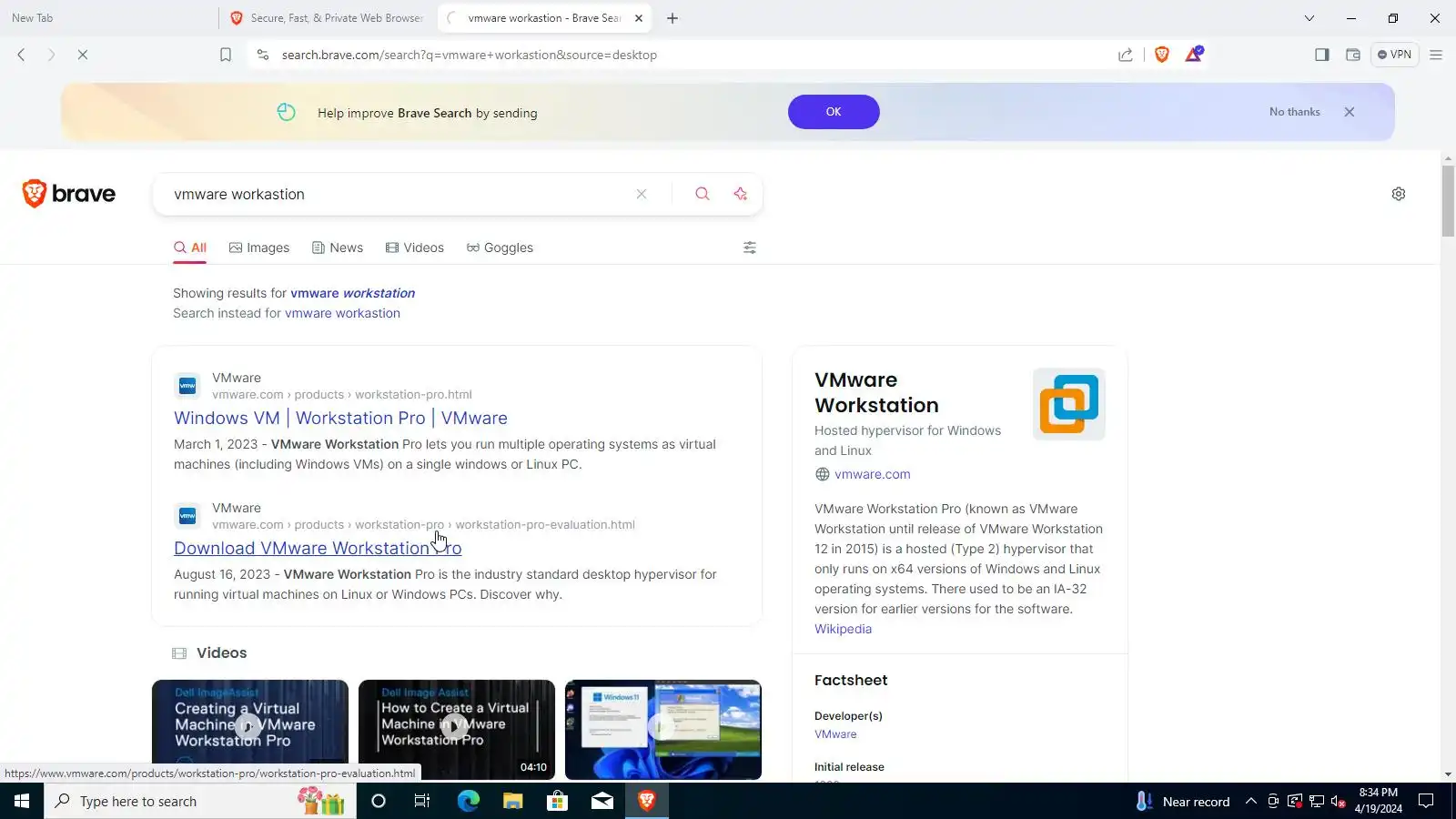Dismiss the Help improve Brave banner
The height and width of the screenshot is (819, 1456).
point(1350,112)
